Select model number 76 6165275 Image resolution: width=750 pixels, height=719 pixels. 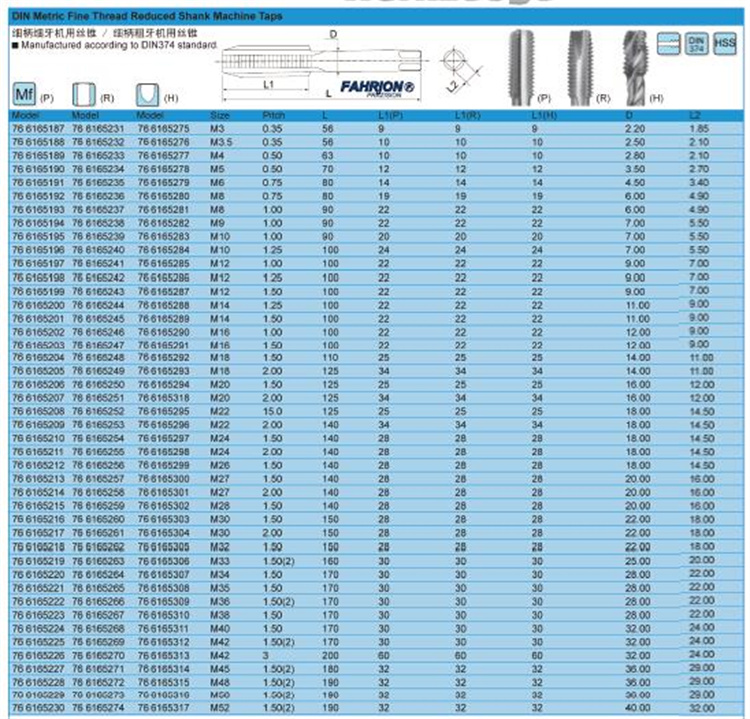point(164,129)
